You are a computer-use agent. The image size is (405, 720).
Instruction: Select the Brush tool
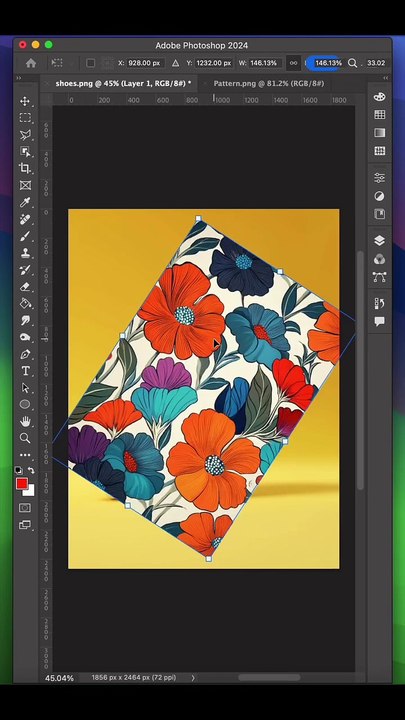[25, 236]
